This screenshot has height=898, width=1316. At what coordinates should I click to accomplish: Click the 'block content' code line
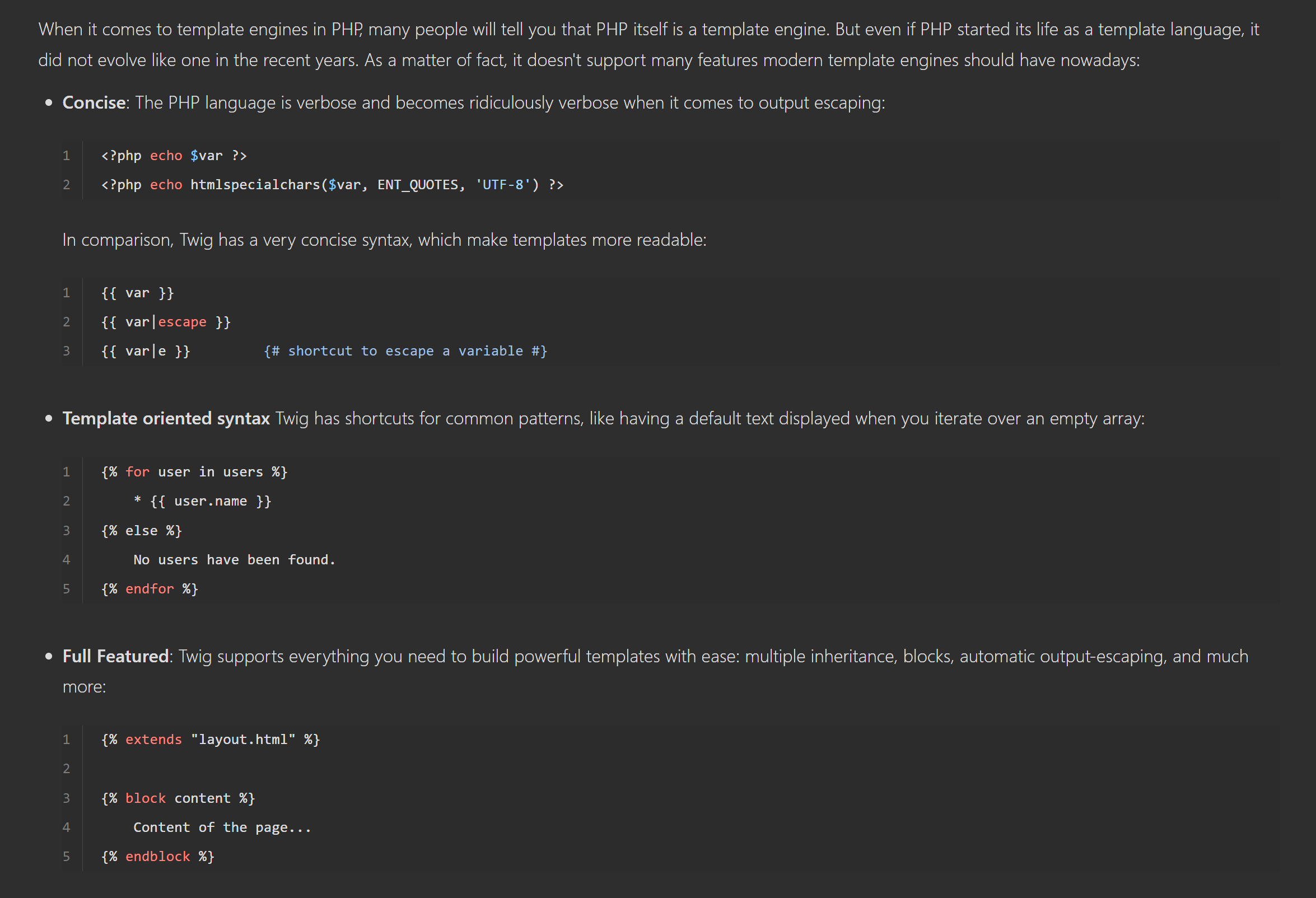[178, 798]
